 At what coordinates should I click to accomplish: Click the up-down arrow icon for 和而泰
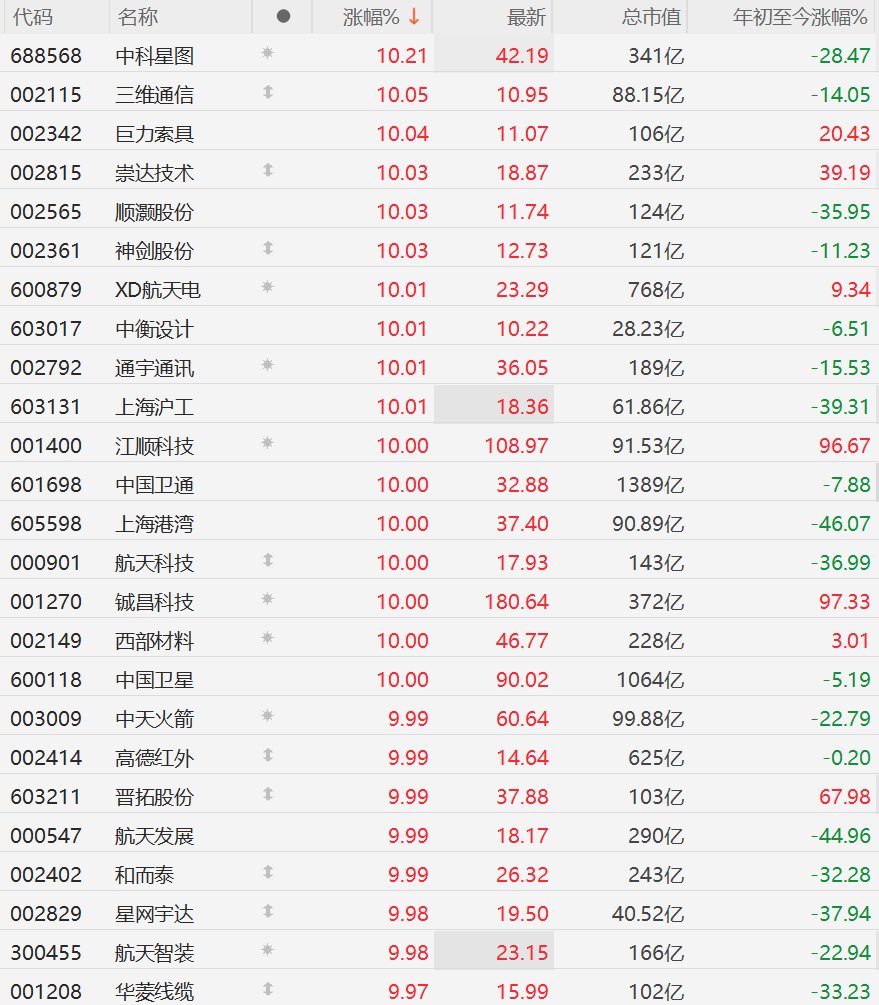(268, 872)
